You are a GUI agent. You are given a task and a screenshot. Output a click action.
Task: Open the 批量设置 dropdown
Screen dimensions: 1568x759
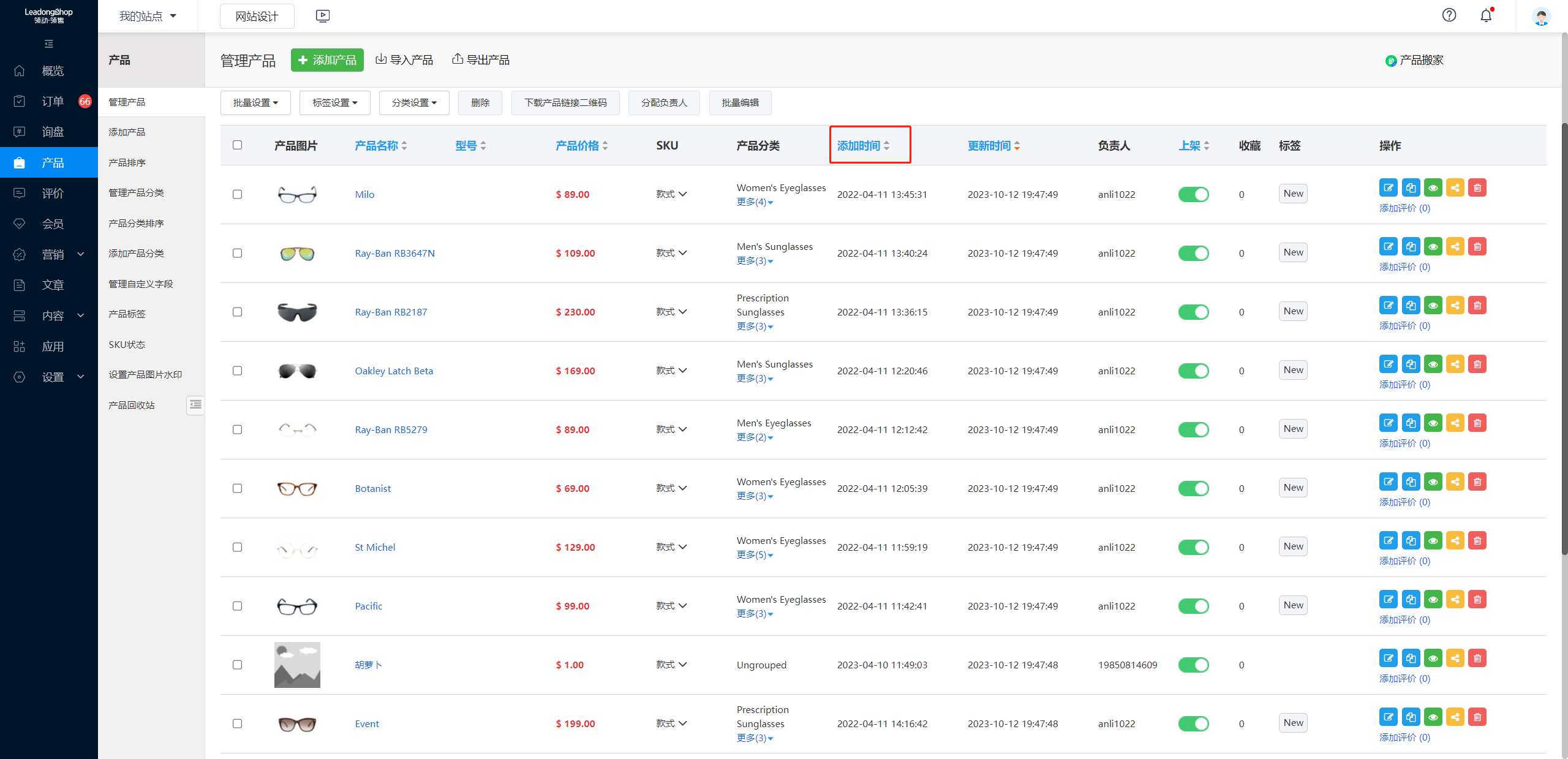[x=255, y=103]
